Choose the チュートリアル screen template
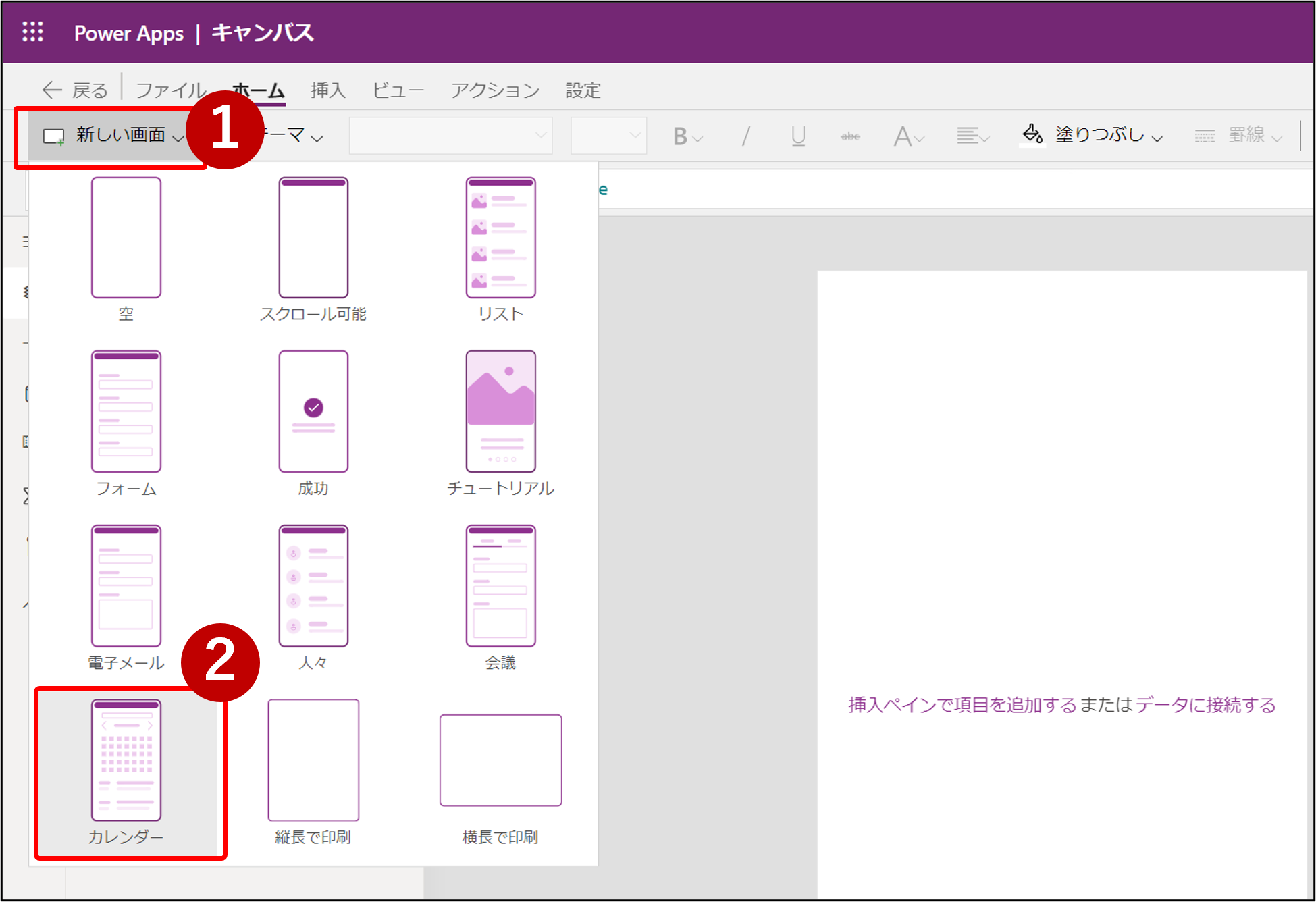 tap(500, 424)
